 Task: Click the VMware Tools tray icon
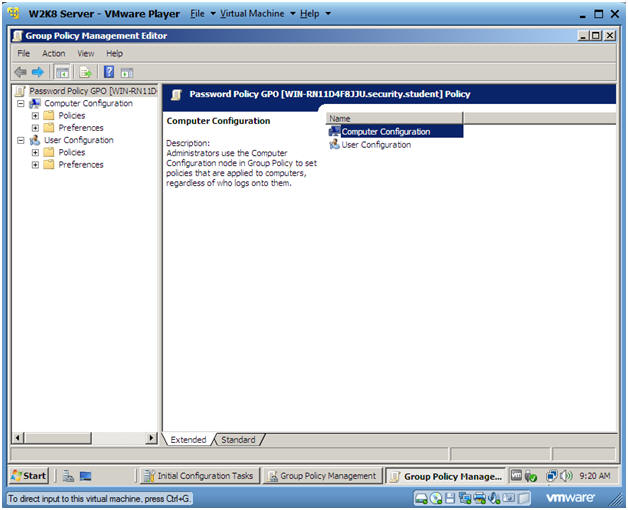click(516, 475)
